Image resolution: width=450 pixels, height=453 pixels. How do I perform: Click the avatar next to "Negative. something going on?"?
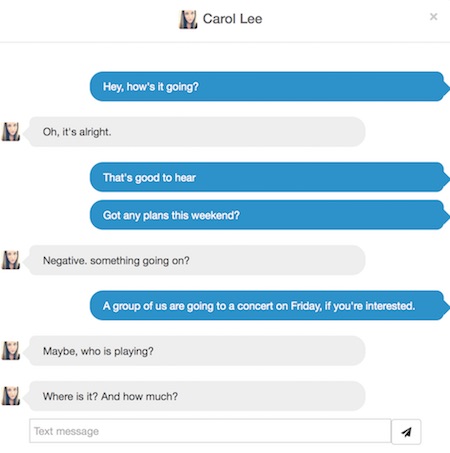tap(11, 260)
